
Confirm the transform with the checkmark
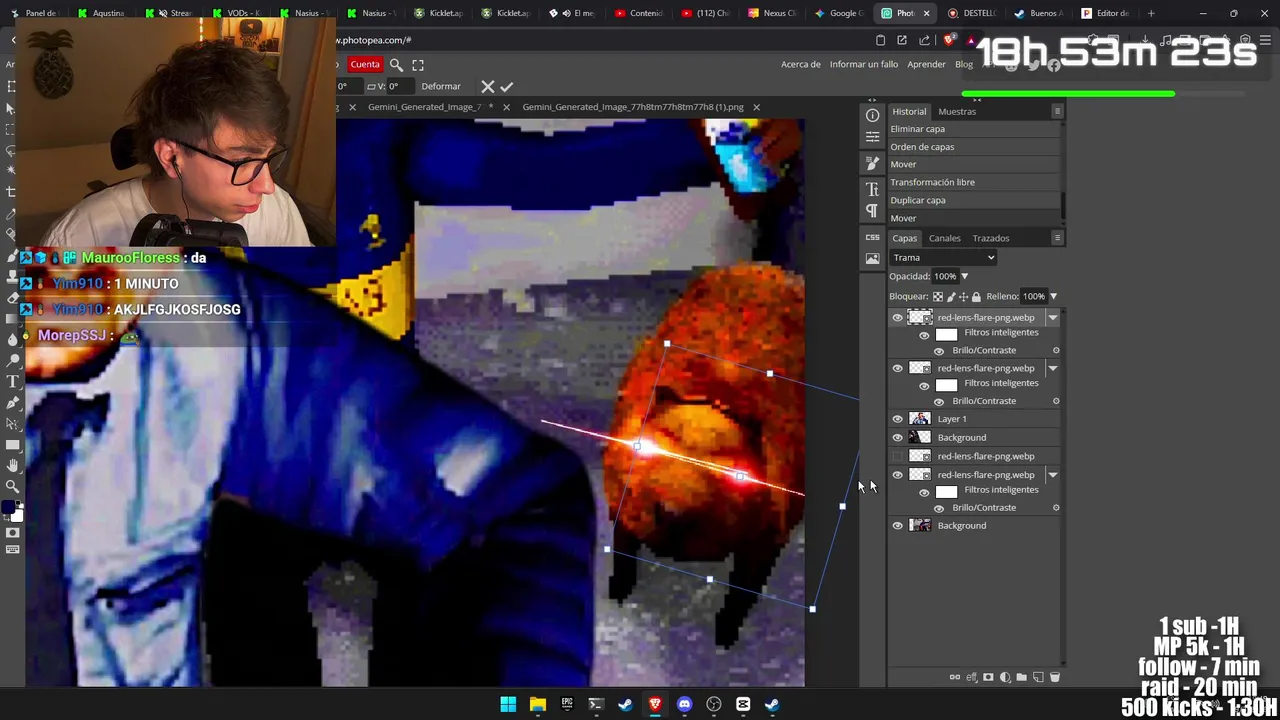[506, 86]
